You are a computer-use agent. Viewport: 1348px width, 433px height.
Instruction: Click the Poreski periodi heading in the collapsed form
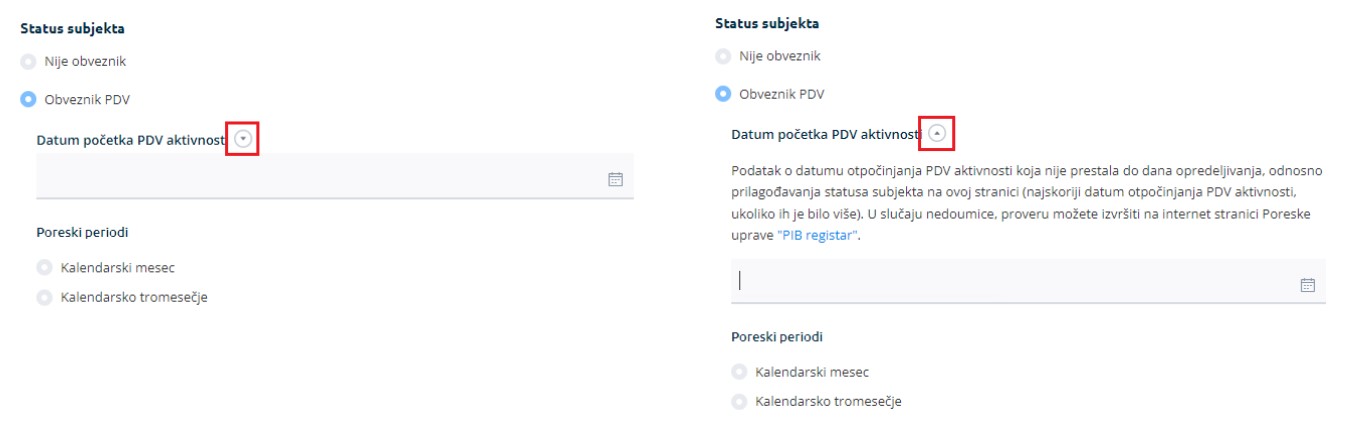(x=82, y=233)
